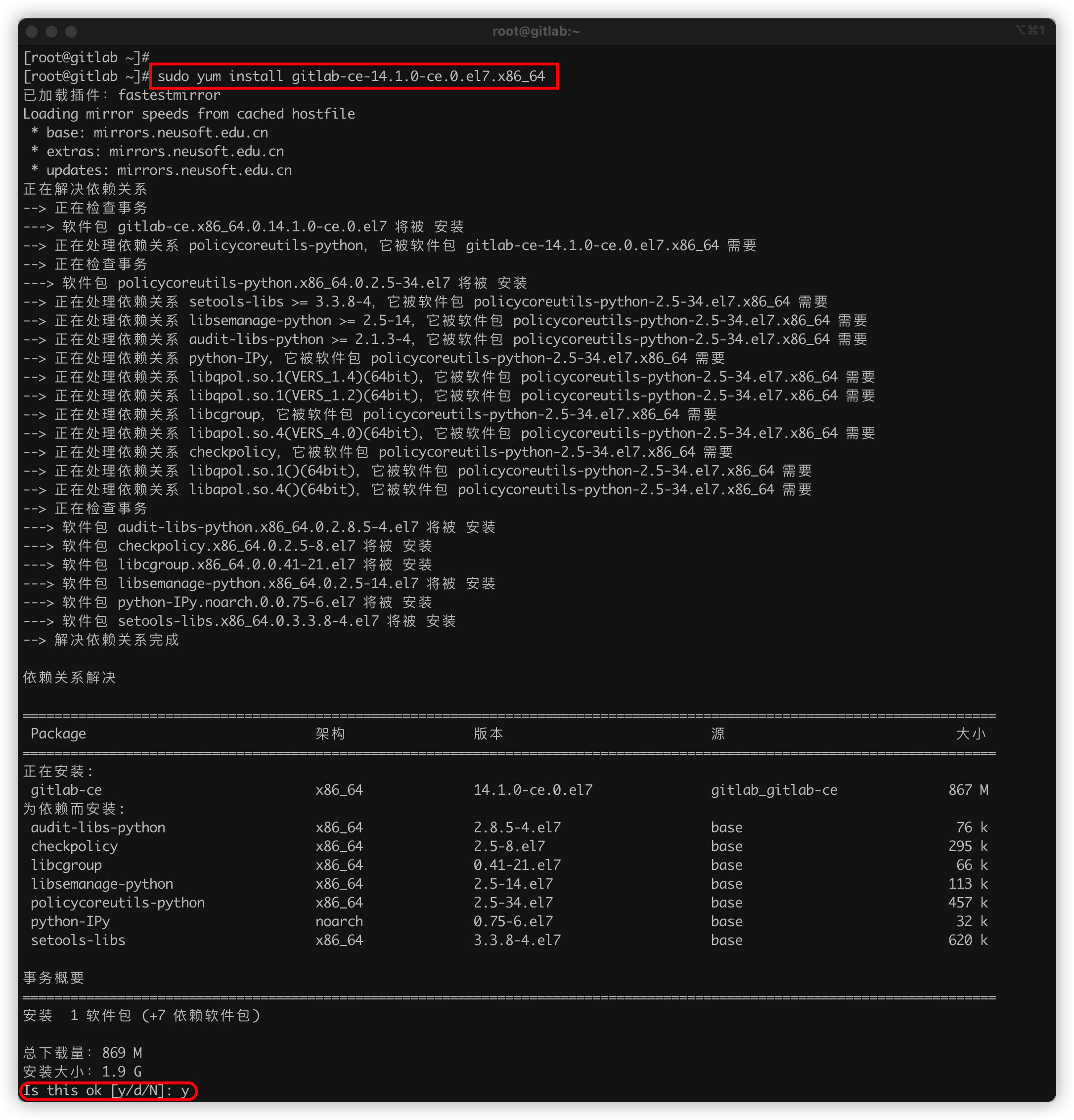
Task: Select the typed y confirmation response
Action: (x=186, y=1090)
